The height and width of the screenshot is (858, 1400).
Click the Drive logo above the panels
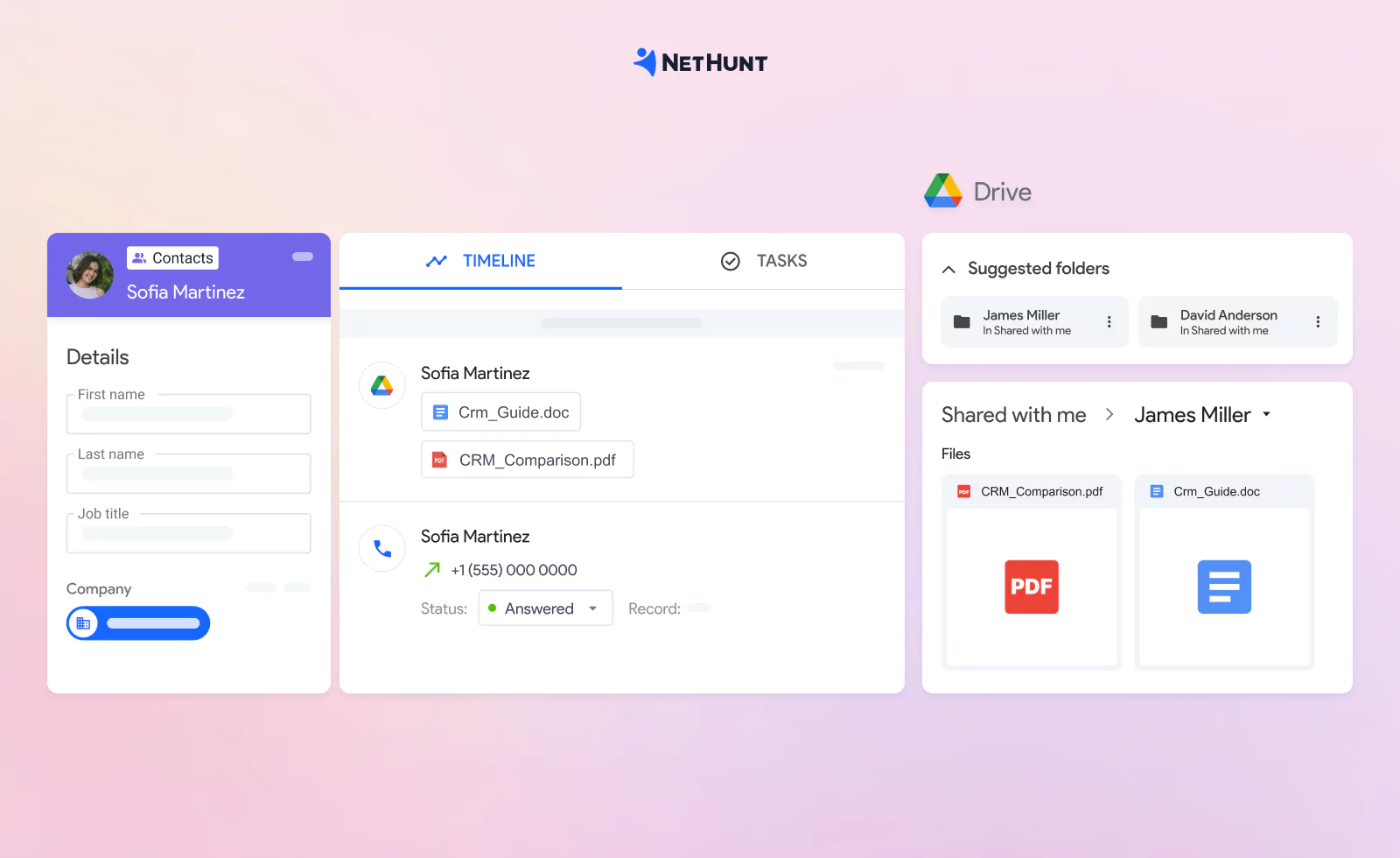(x=942, y=191)
